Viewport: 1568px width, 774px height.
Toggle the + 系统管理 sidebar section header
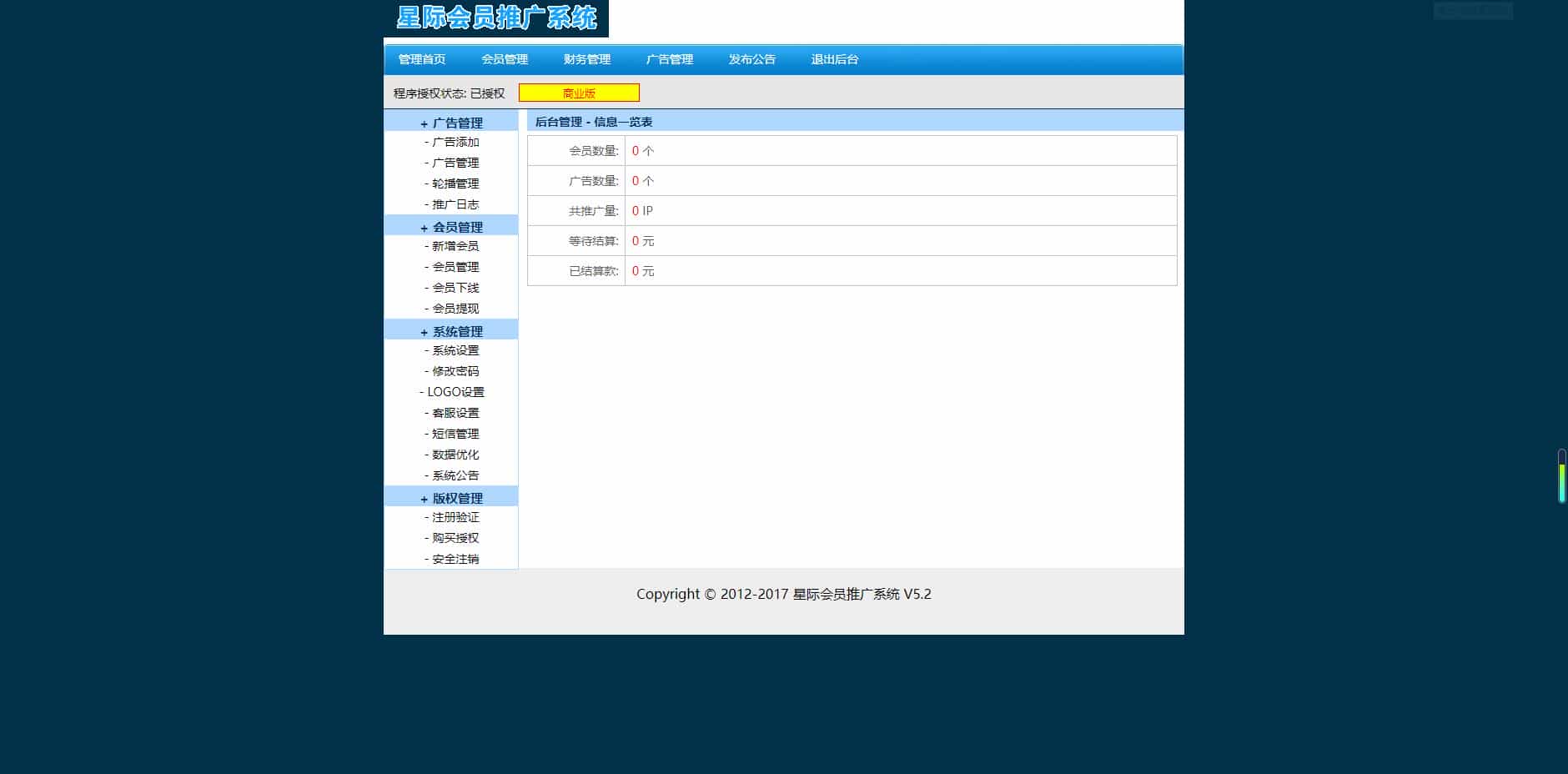point(451,331)
